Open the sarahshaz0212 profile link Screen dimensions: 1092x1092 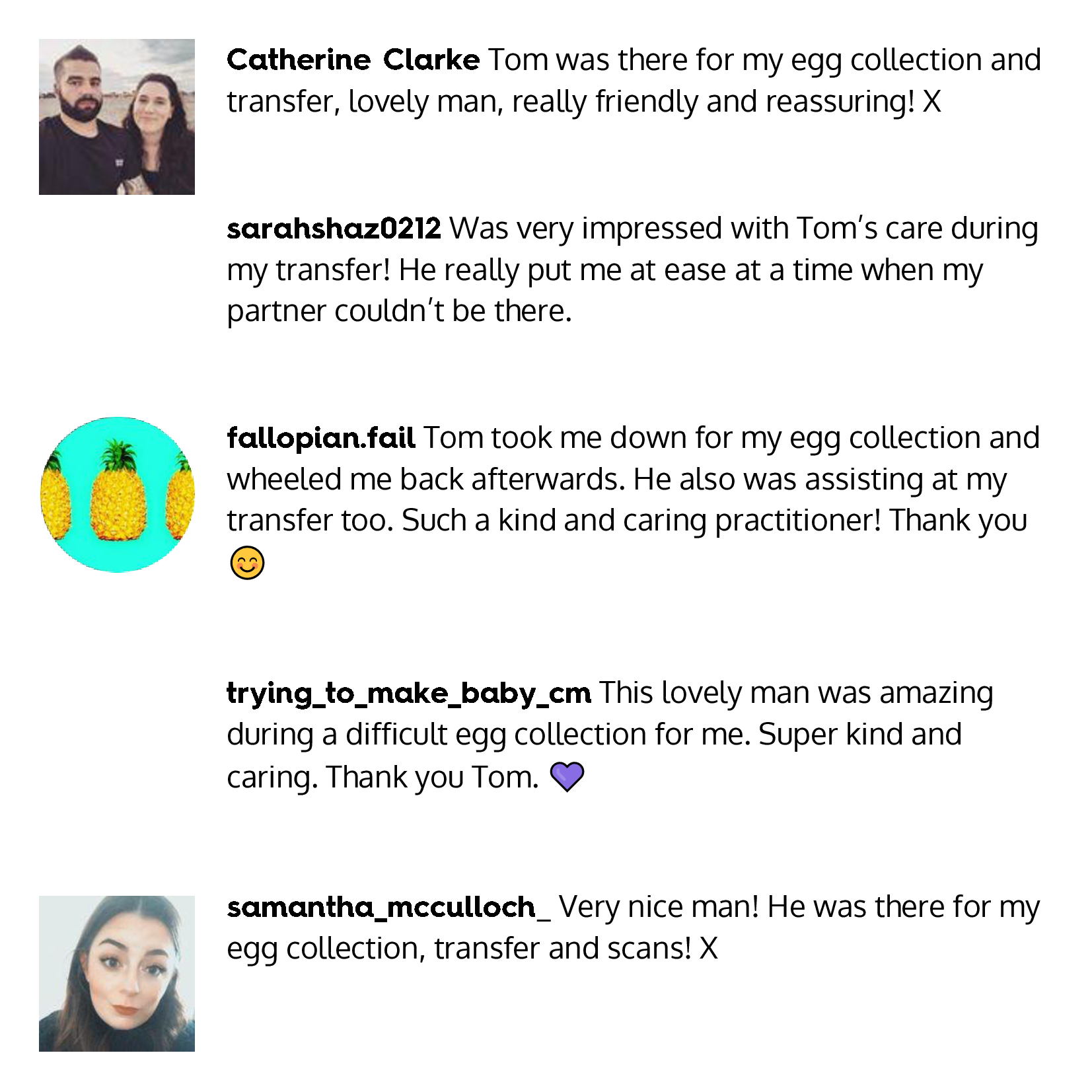click(334, 229)
